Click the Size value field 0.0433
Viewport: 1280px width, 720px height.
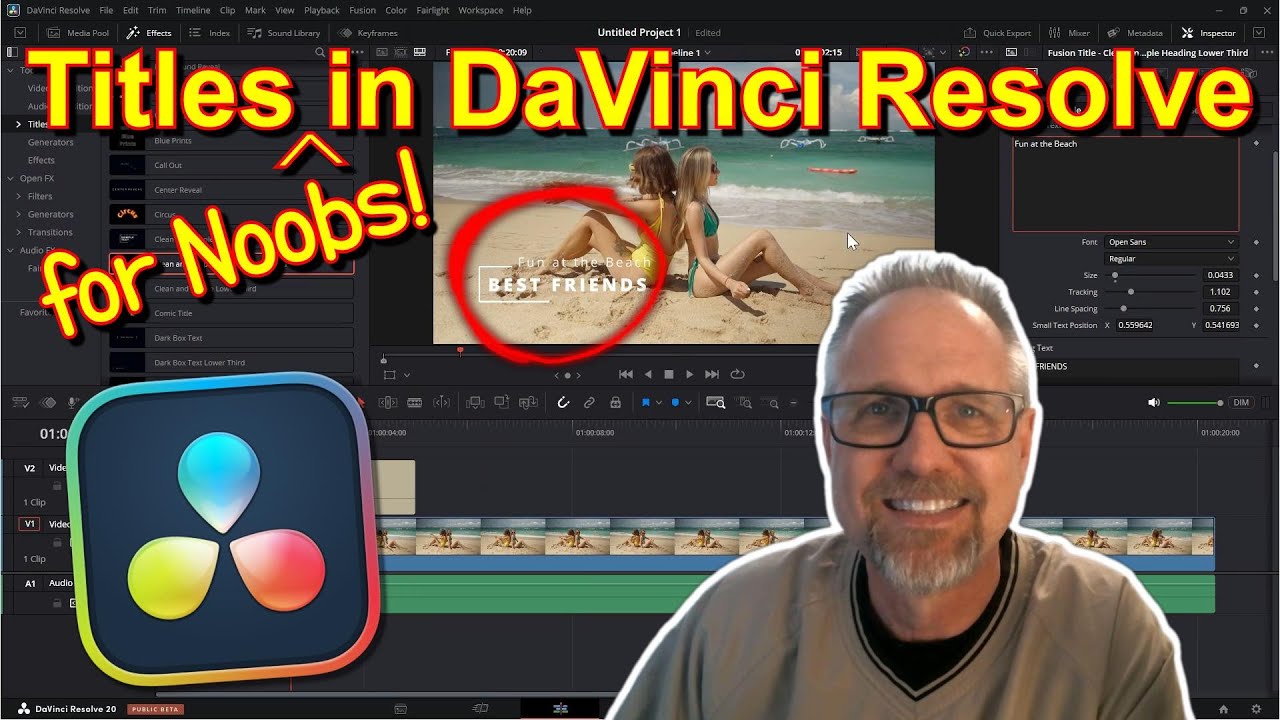[x=1221, y=275]
